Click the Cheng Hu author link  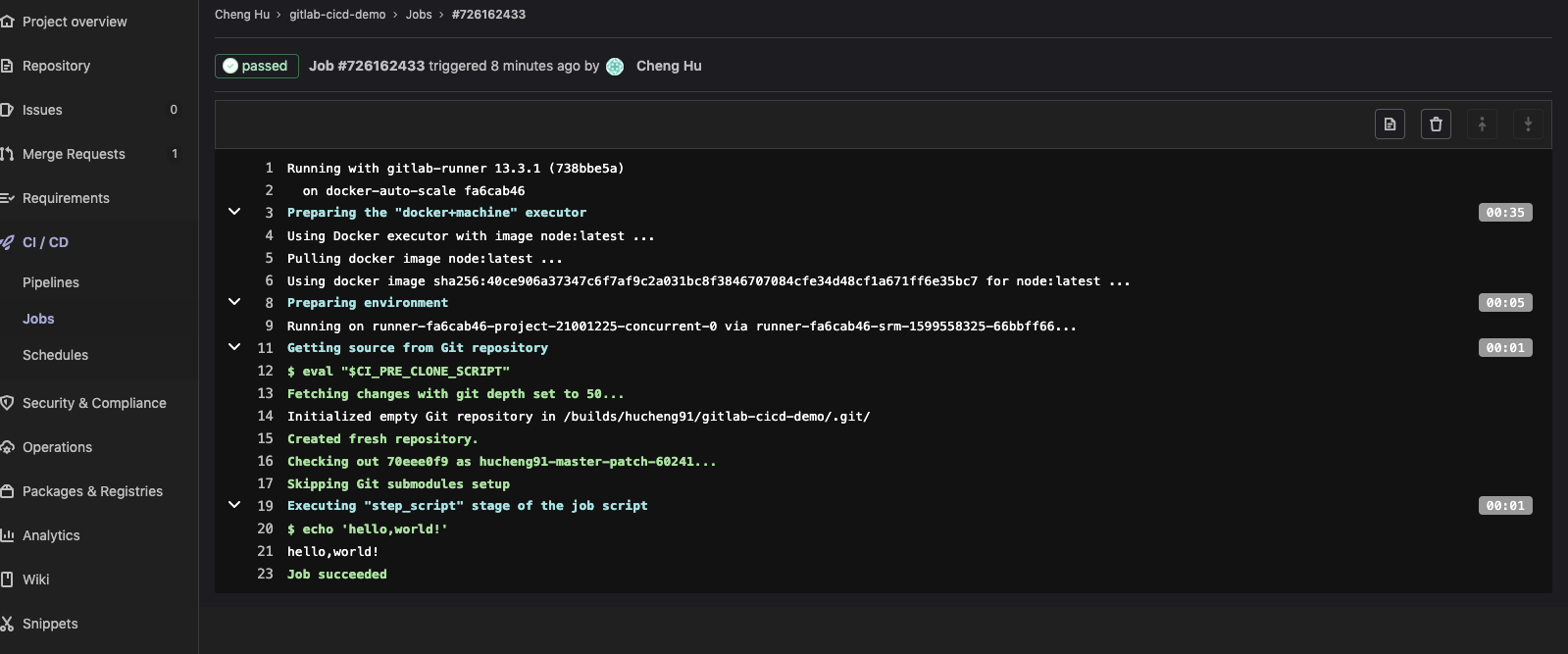tap(669, 66)
